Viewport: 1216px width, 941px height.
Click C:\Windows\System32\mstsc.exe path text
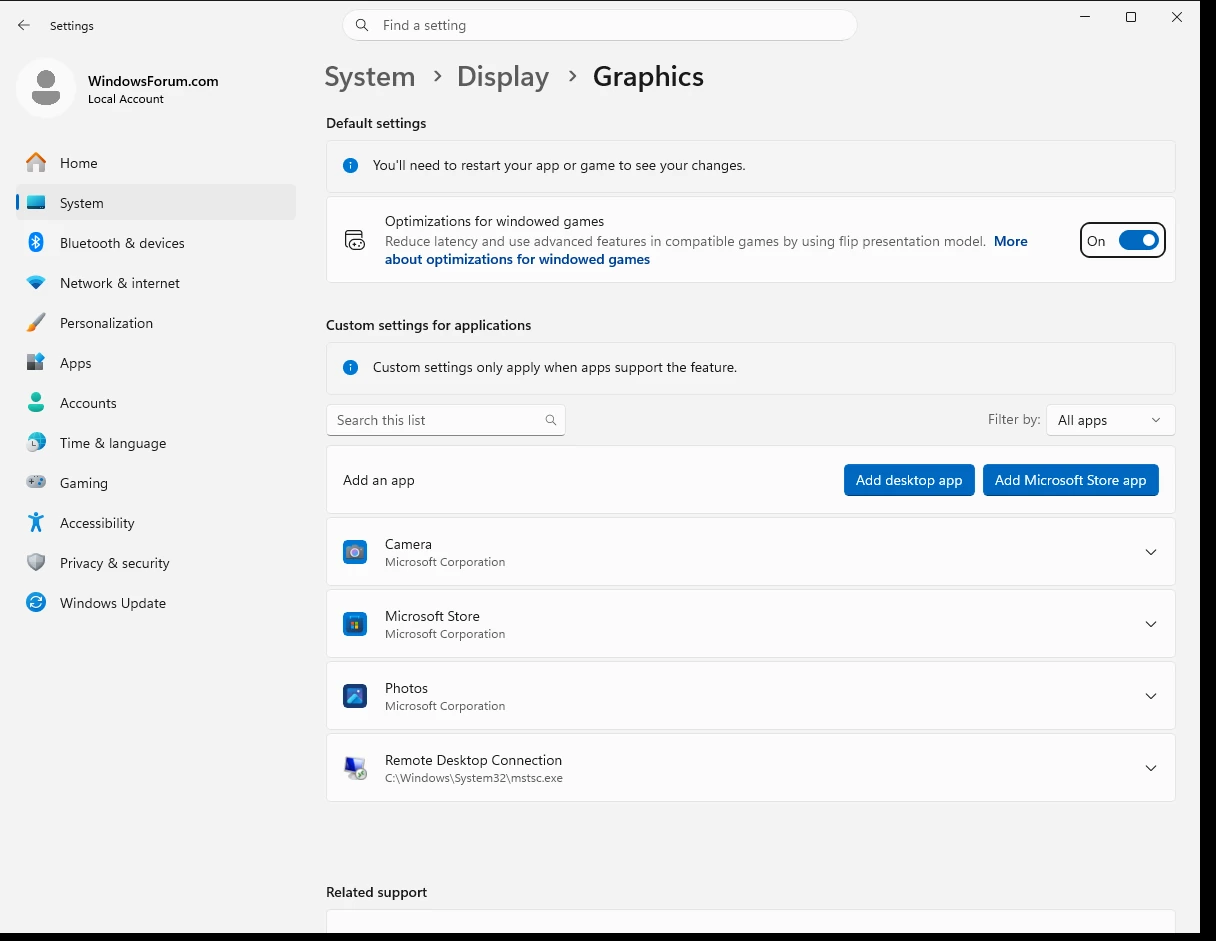474,778
